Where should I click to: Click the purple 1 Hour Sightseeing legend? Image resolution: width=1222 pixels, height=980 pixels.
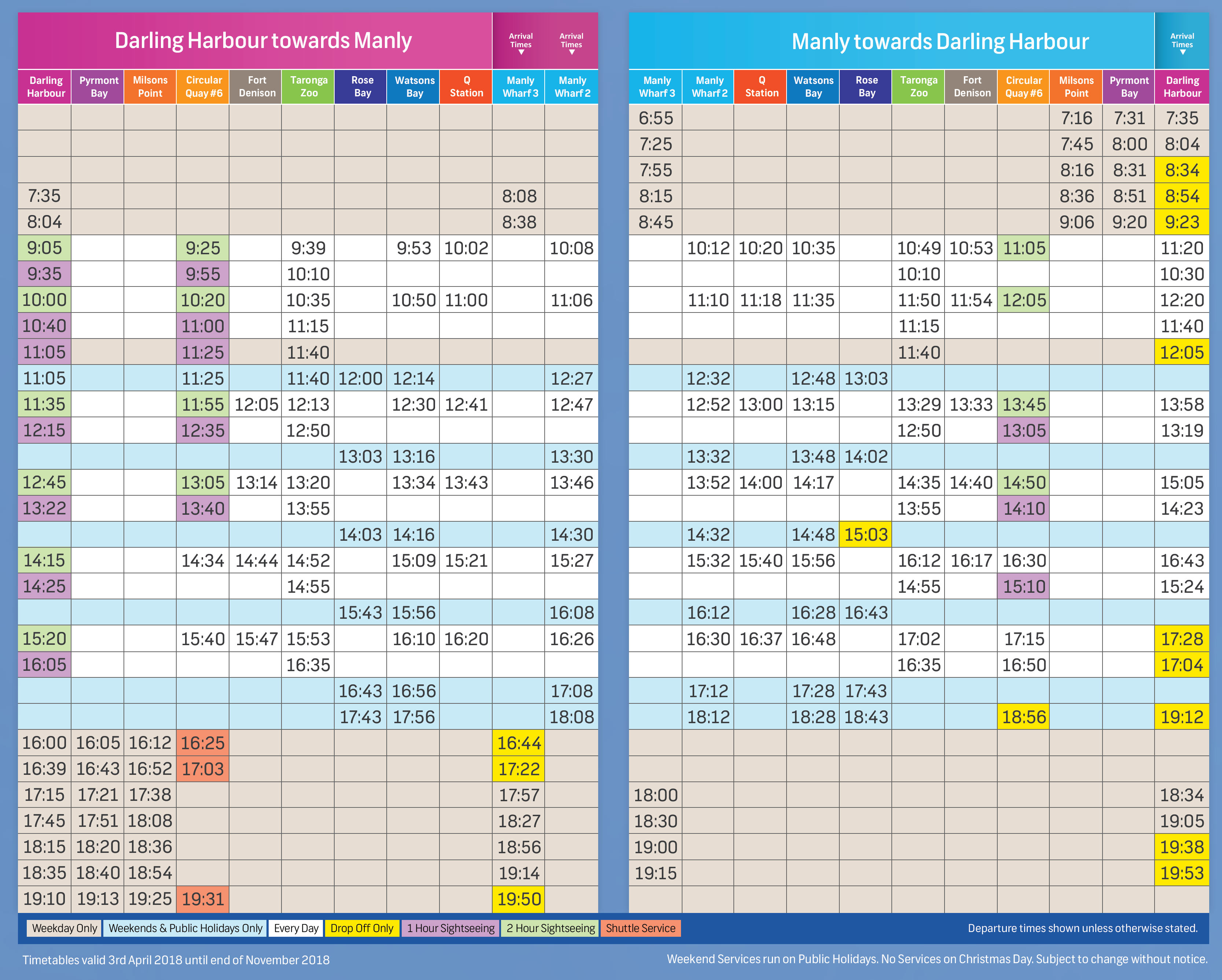point(450,928)
